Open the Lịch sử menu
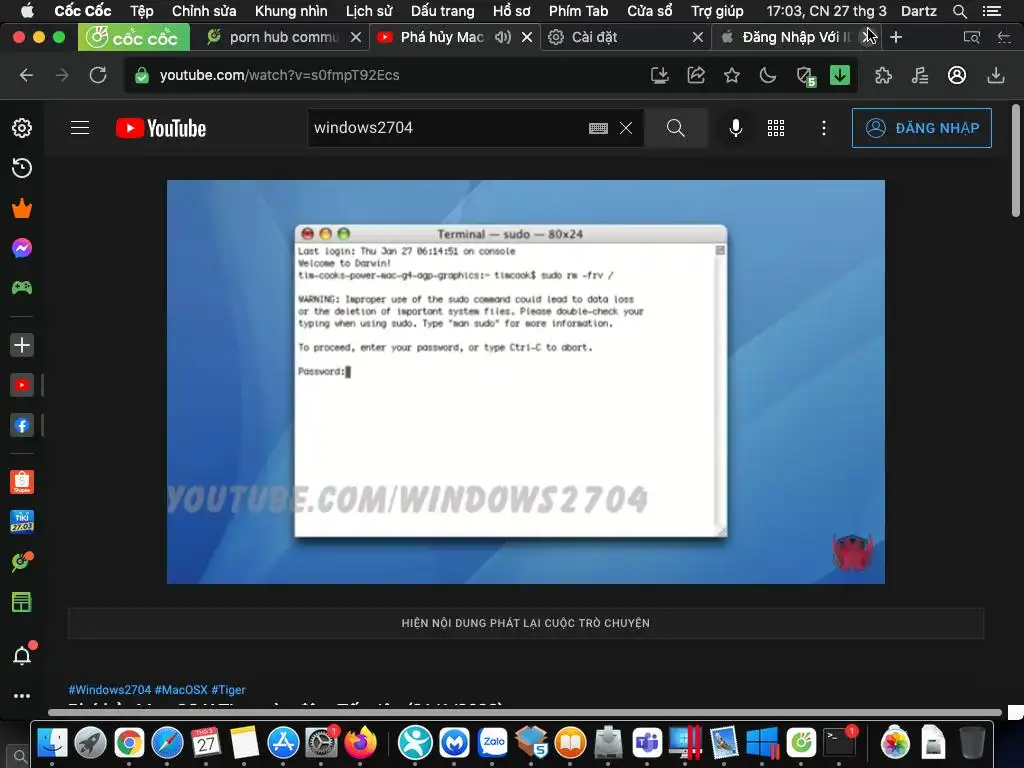The image size is (1024, 768). point(369,11)
